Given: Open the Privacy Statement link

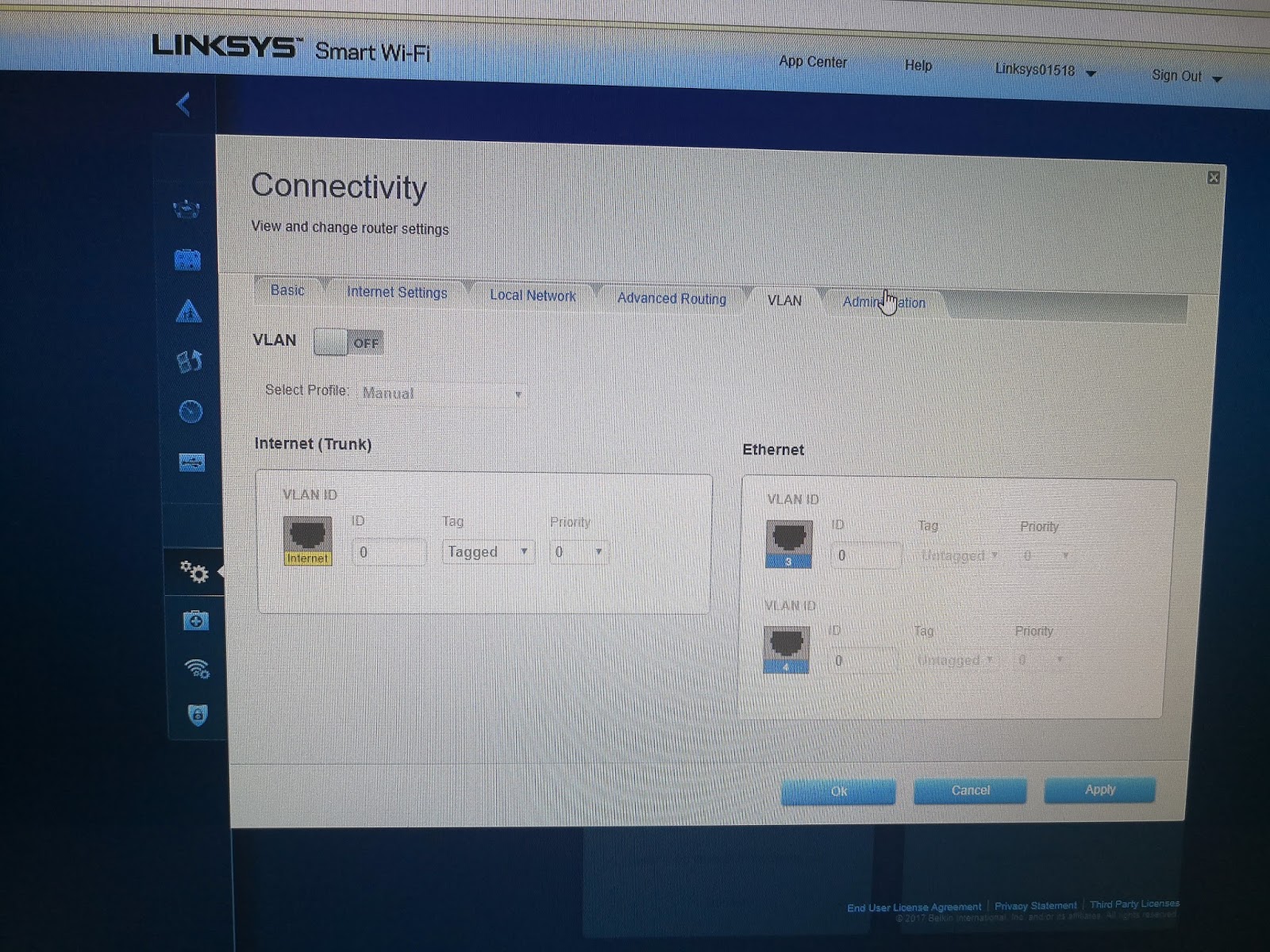Looking at the screenshot, I should [1036, 905].
